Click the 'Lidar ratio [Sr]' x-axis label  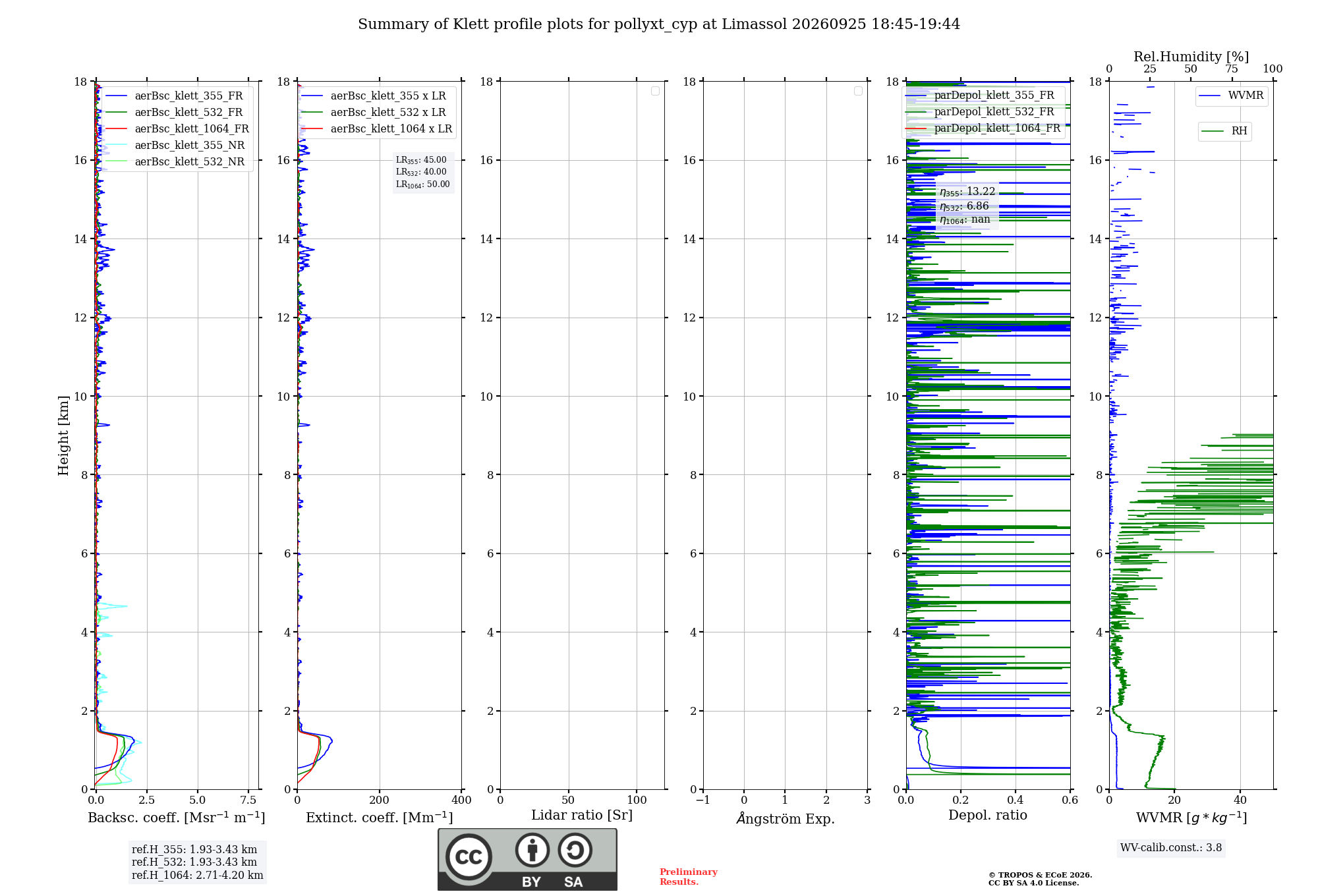click(582, 816)
